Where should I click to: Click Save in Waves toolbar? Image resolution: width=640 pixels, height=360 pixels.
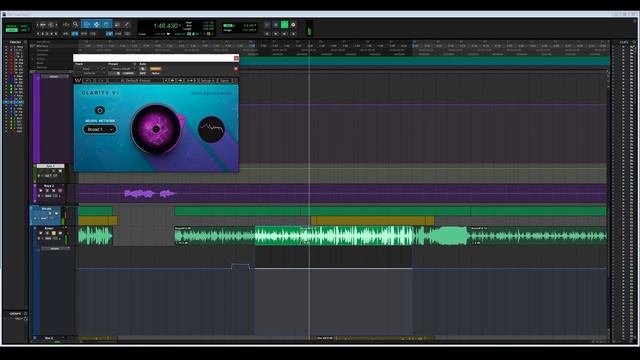[224, 80]
